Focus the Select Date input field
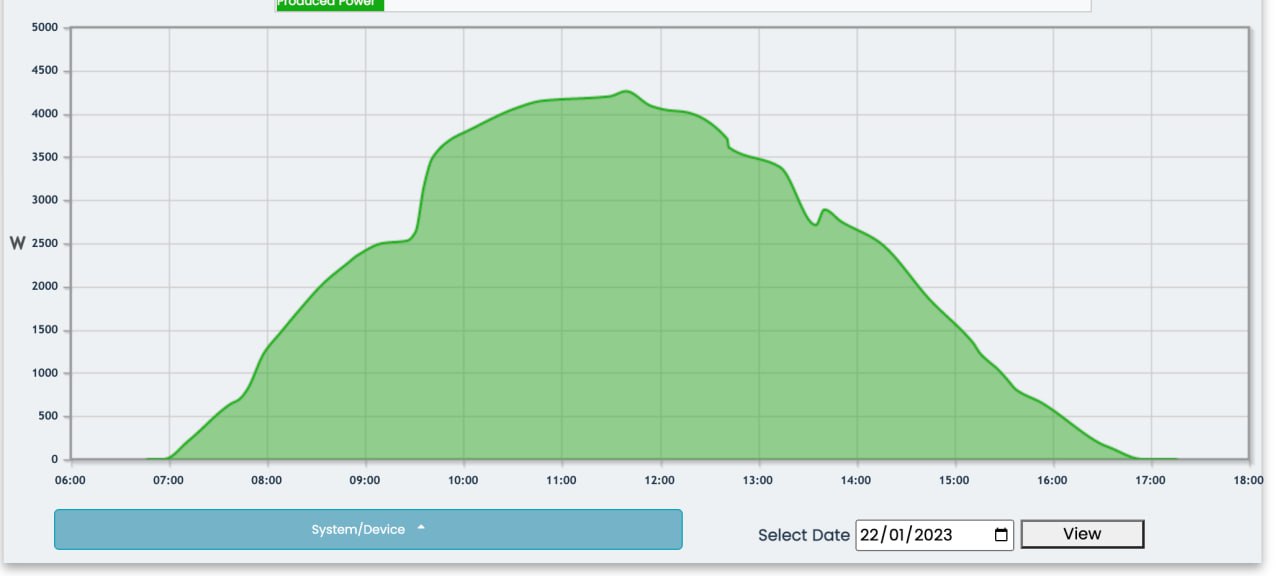This screenshot has width=1280, height=576. click(x=934, y=535)
